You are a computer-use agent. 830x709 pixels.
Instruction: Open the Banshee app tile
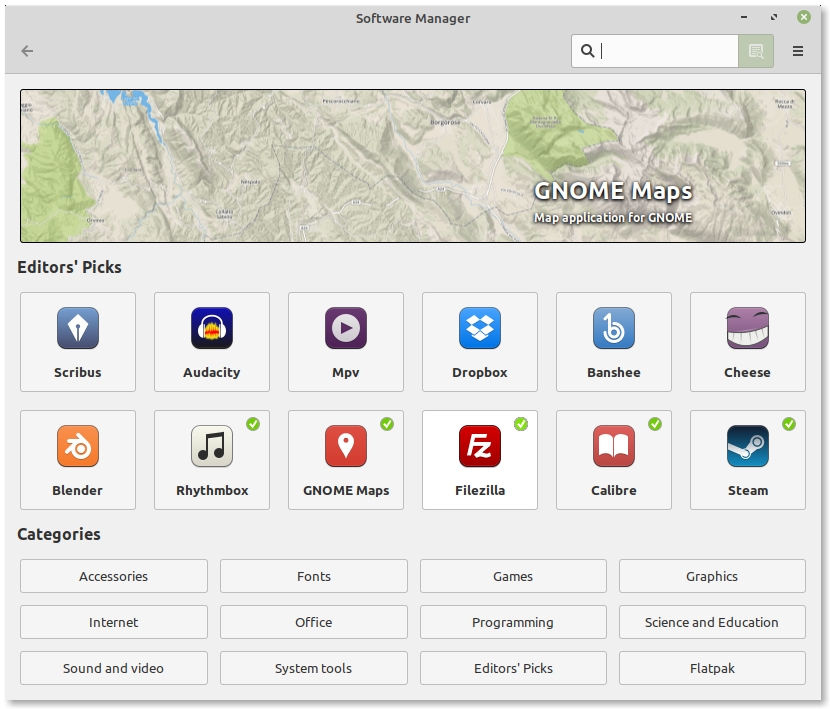614,342
